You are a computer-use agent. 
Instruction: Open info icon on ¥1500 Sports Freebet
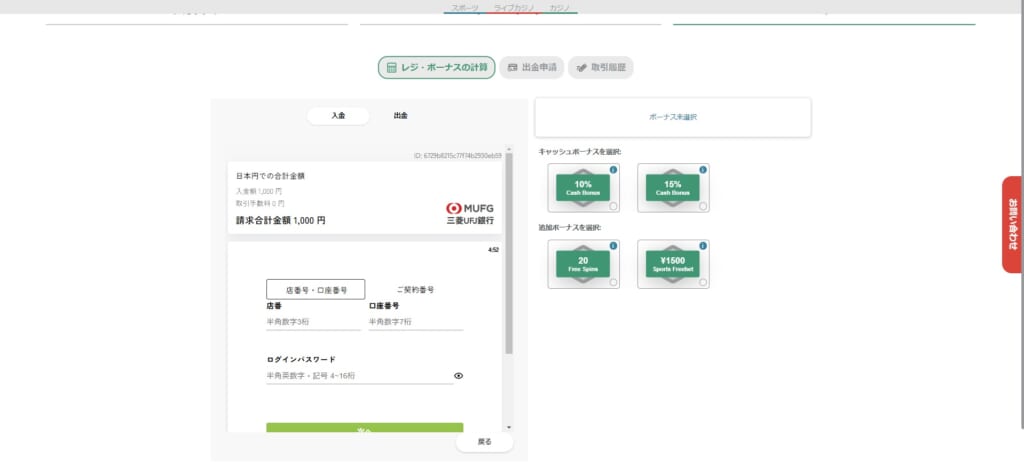[703, 246]
